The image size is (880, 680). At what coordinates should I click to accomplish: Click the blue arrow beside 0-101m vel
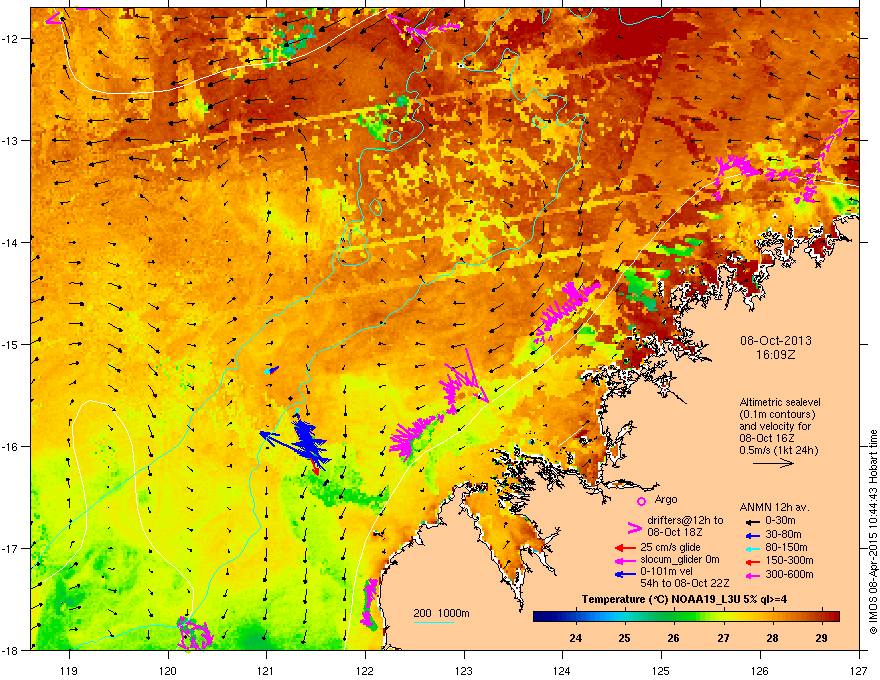point(625,574)
